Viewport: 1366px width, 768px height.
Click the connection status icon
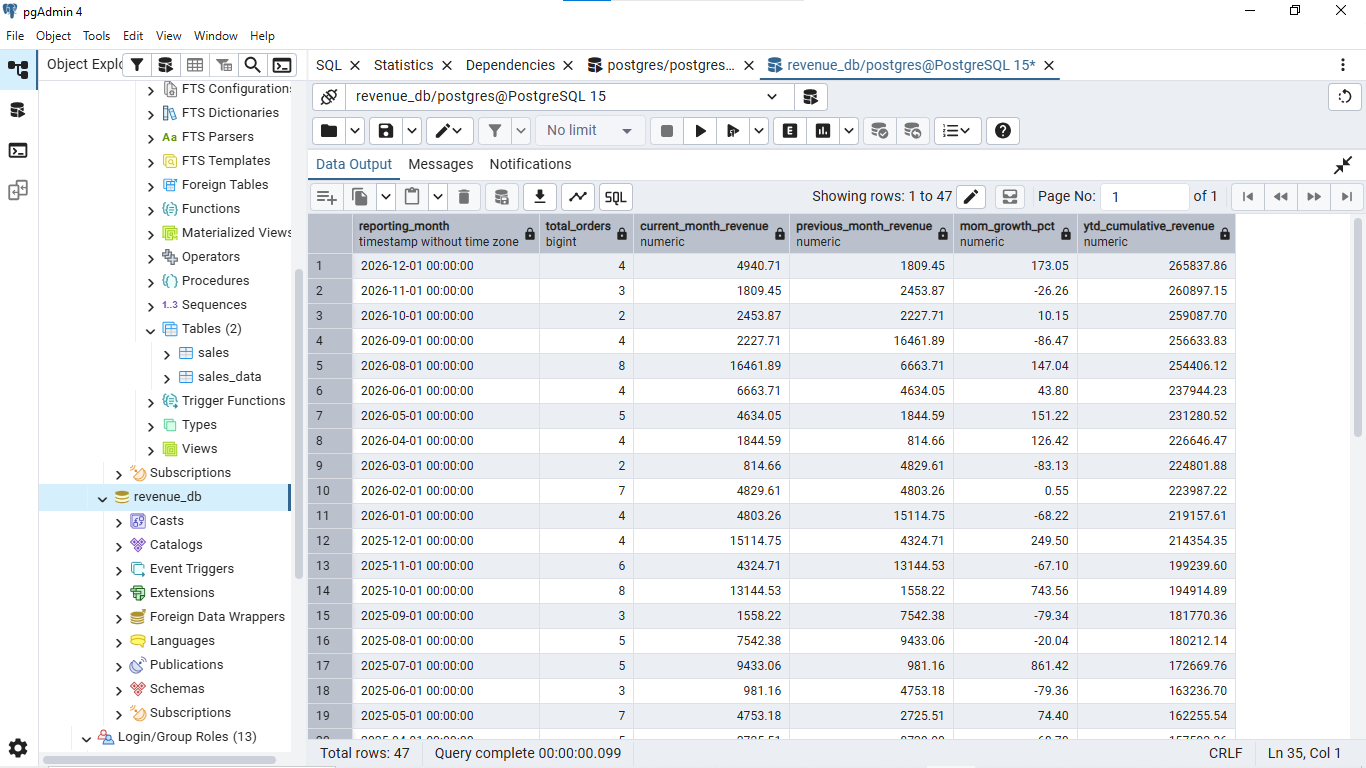[x=329, y=97]
